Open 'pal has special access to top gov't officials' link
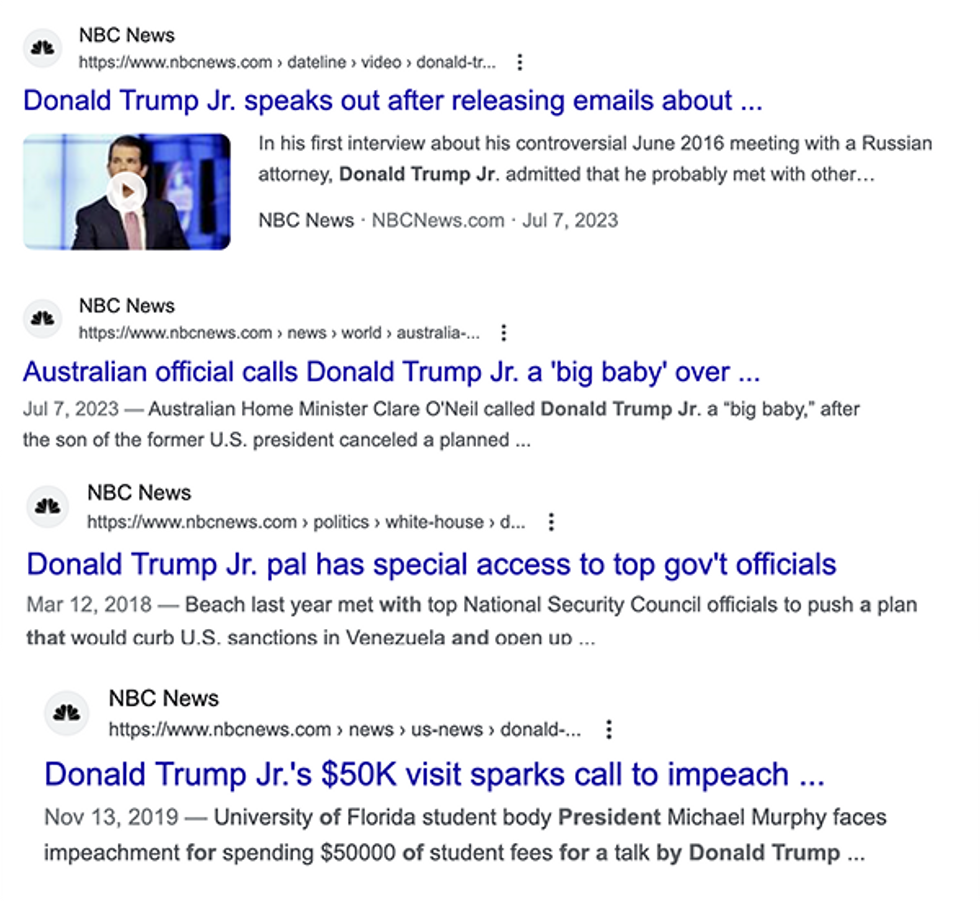This screenshot has height=902, width=980. 431,564
